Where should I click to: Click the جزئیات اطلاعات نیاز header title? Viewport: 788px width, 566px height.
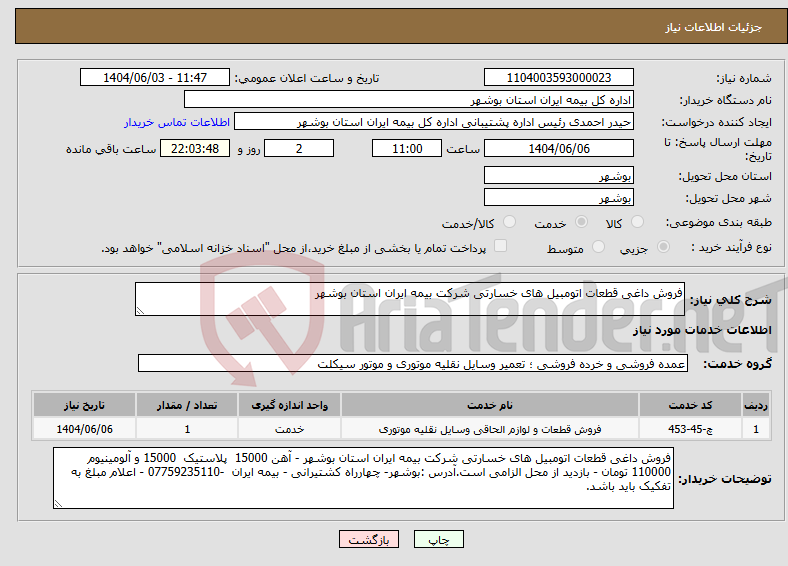[714, 27]
